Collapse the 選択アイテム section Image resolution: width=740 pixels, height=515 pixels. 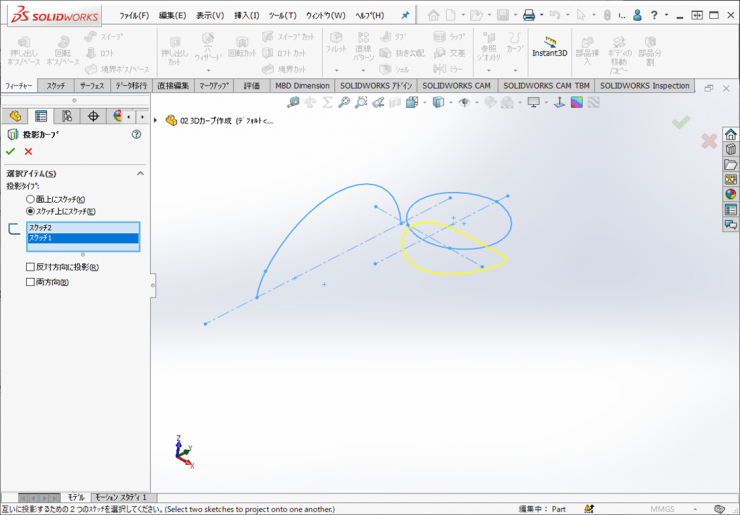click(140, 174)
